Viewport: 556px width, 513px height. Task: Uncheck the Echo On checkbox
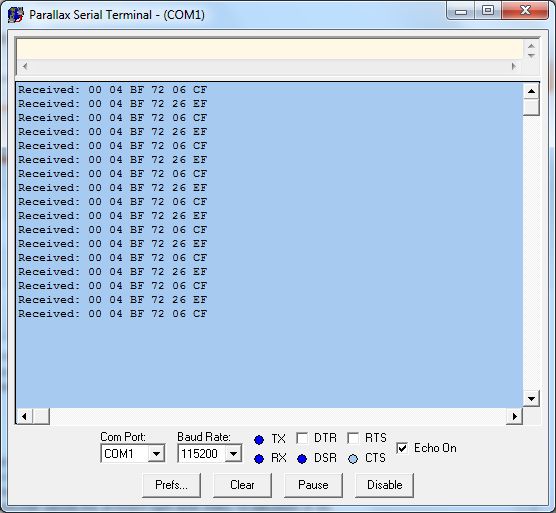[402, 448]
